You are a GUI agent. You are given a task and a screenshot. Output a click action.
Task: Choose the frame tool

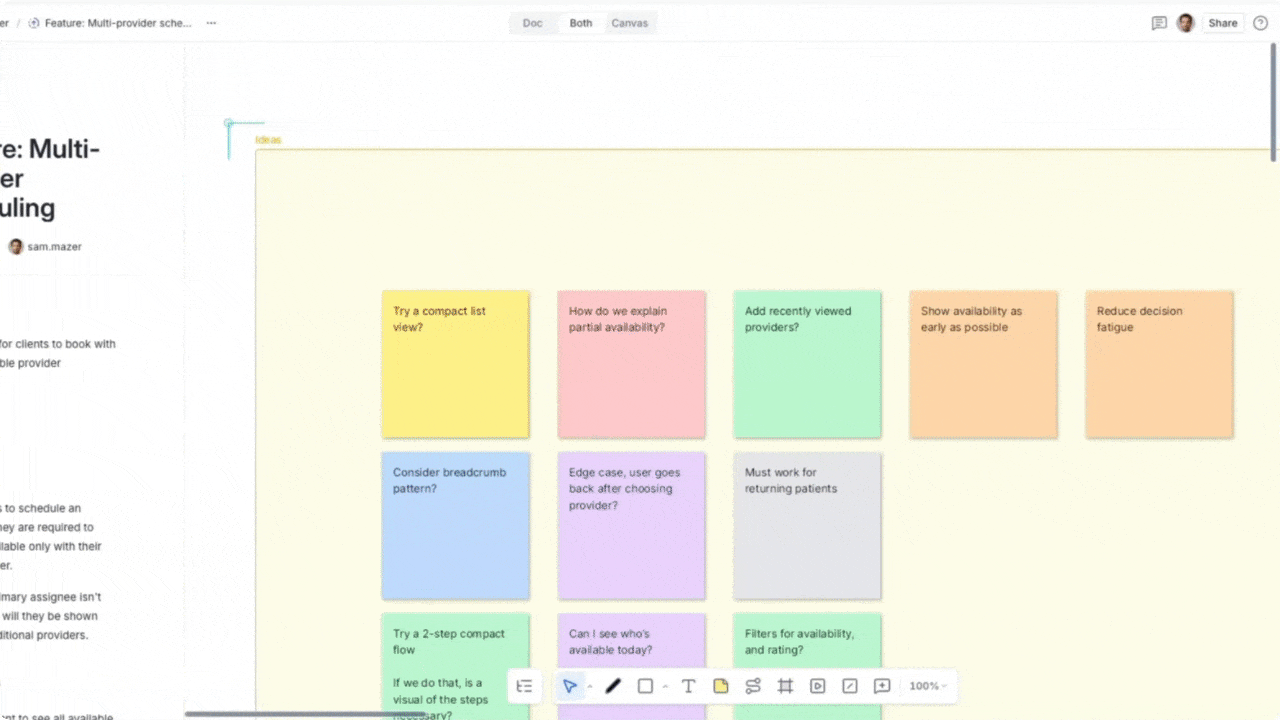click(x=785, y=686)
